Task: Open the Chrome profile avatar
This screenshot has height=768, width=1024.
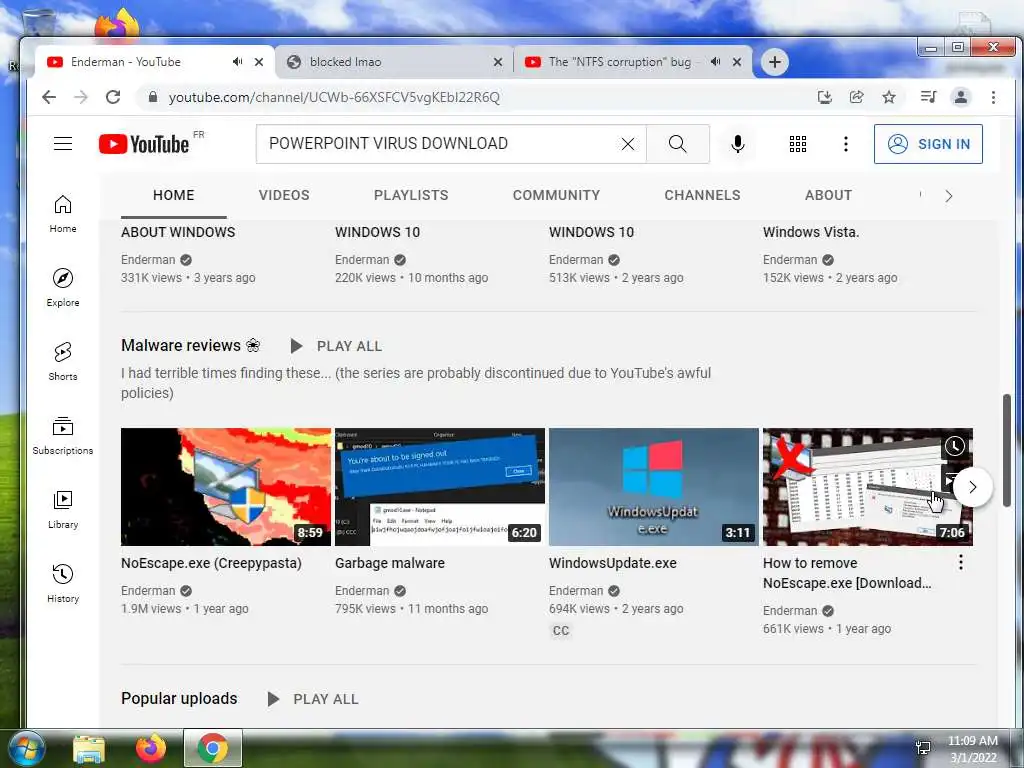Action: pyautogui.click(x=961, y=97)
